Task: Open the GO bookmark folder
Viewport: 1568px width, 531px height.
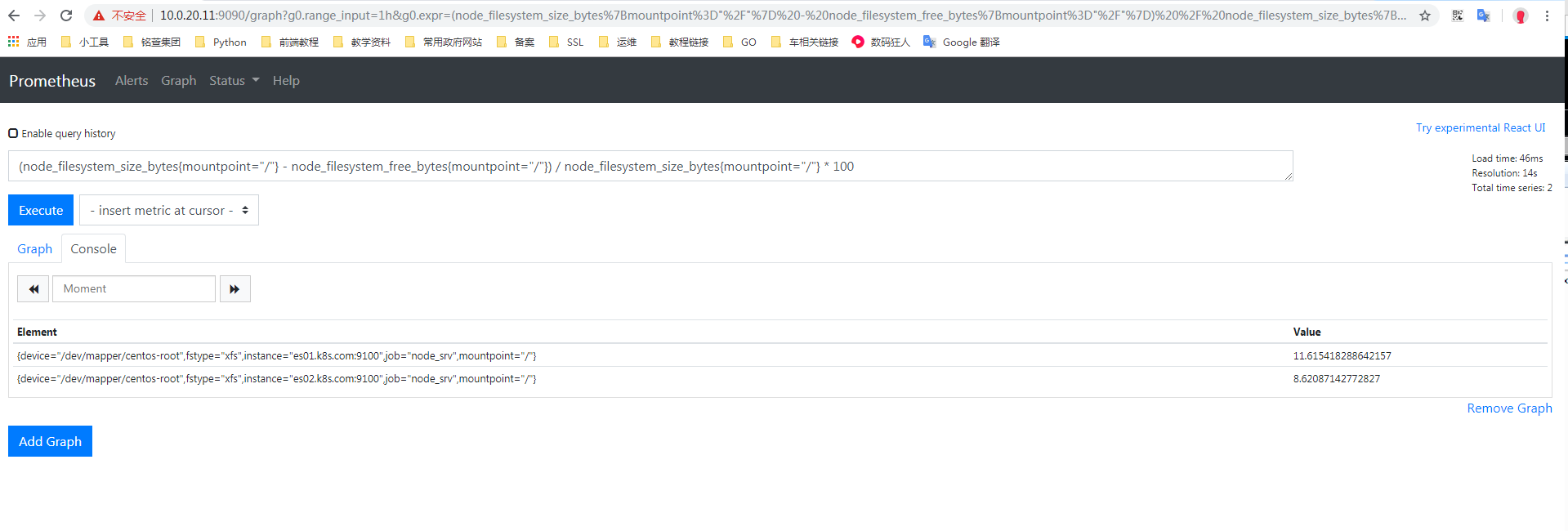Action: [x=740, y=42]
